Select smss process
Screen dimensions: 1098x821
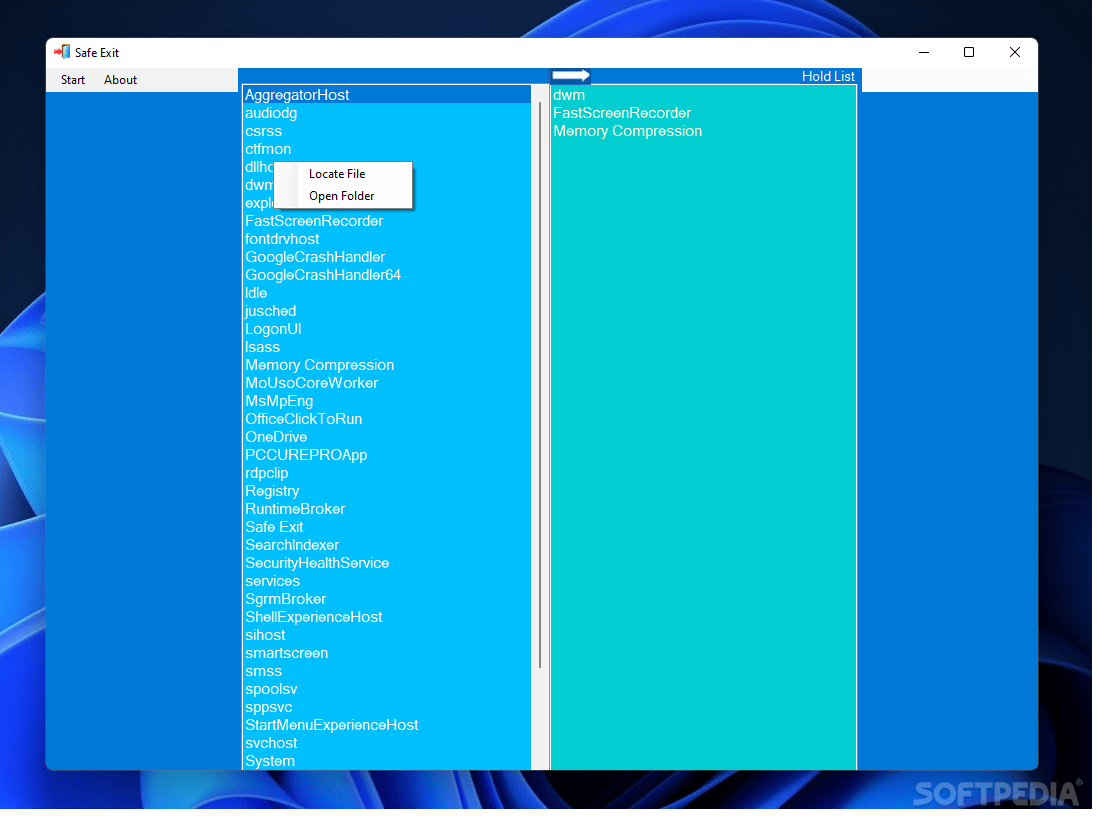(388, 672)
